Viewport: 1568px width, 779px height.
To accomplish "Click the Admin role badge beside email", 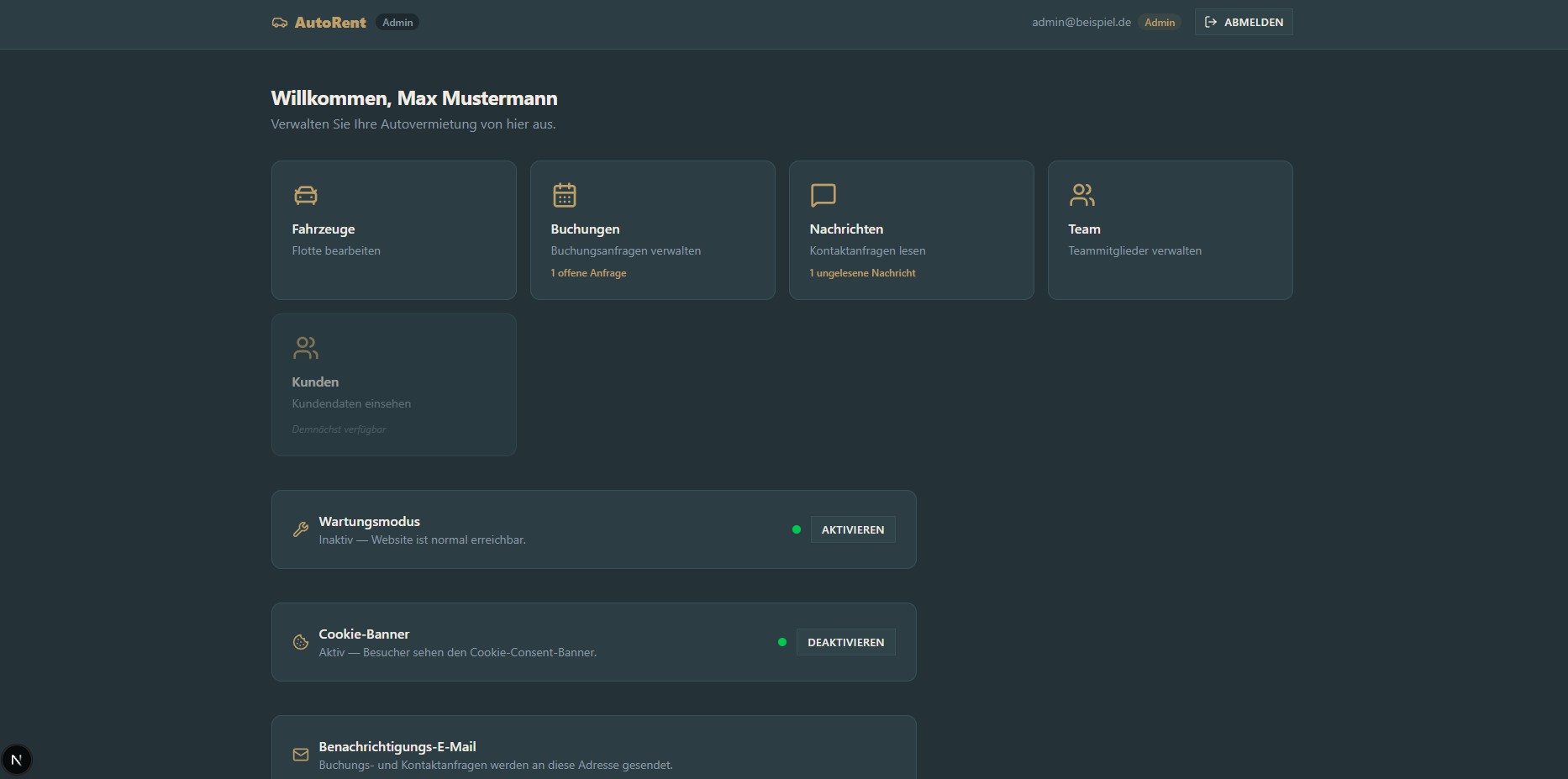I will 1160,23.
